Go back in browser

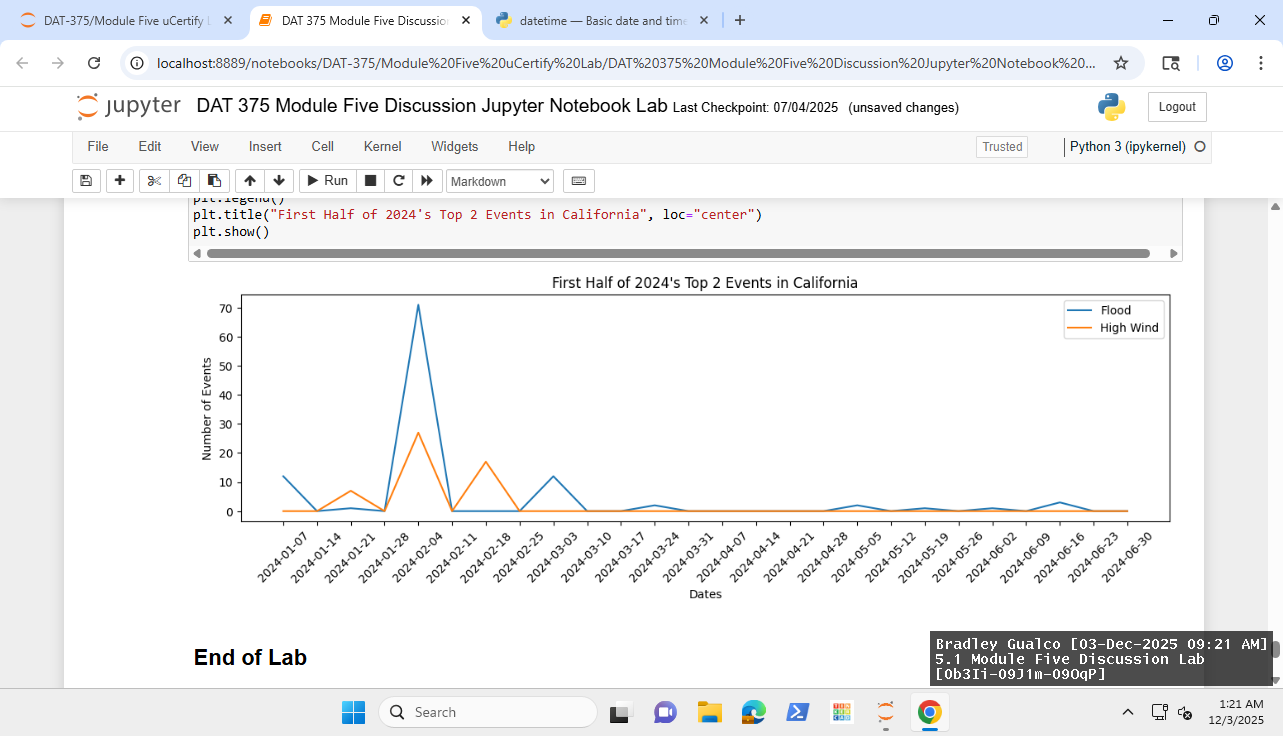[x=23, y=63]
